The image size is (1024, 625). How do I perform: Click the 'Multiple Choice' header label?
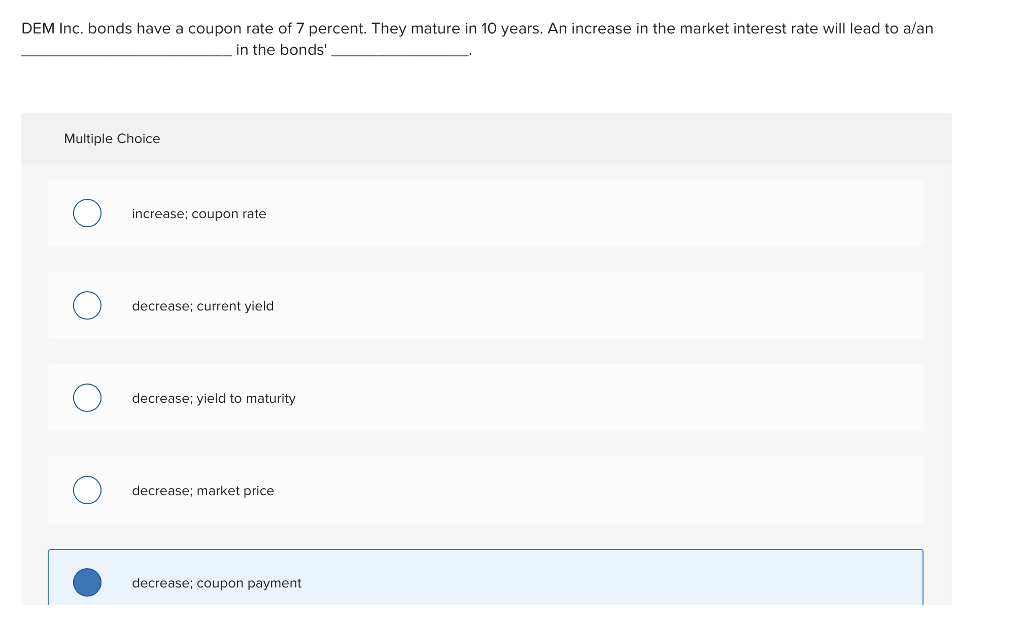[112, 138]
